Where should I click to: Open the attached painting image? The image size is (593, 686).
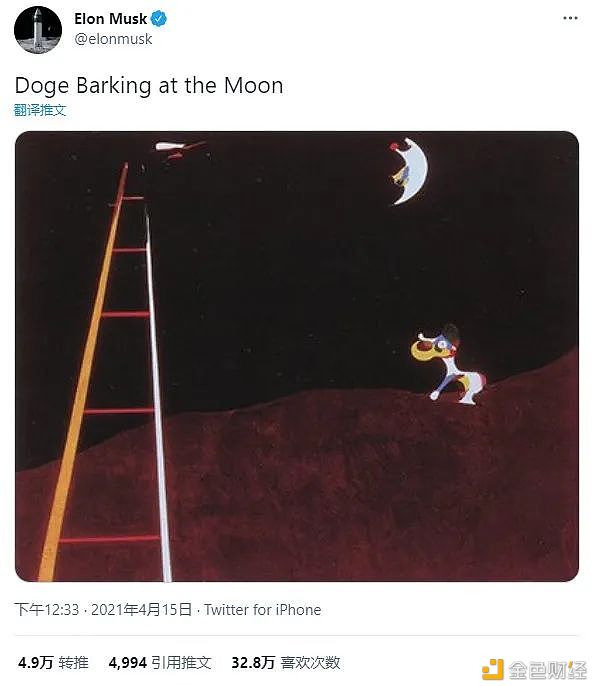pos(297,356)
